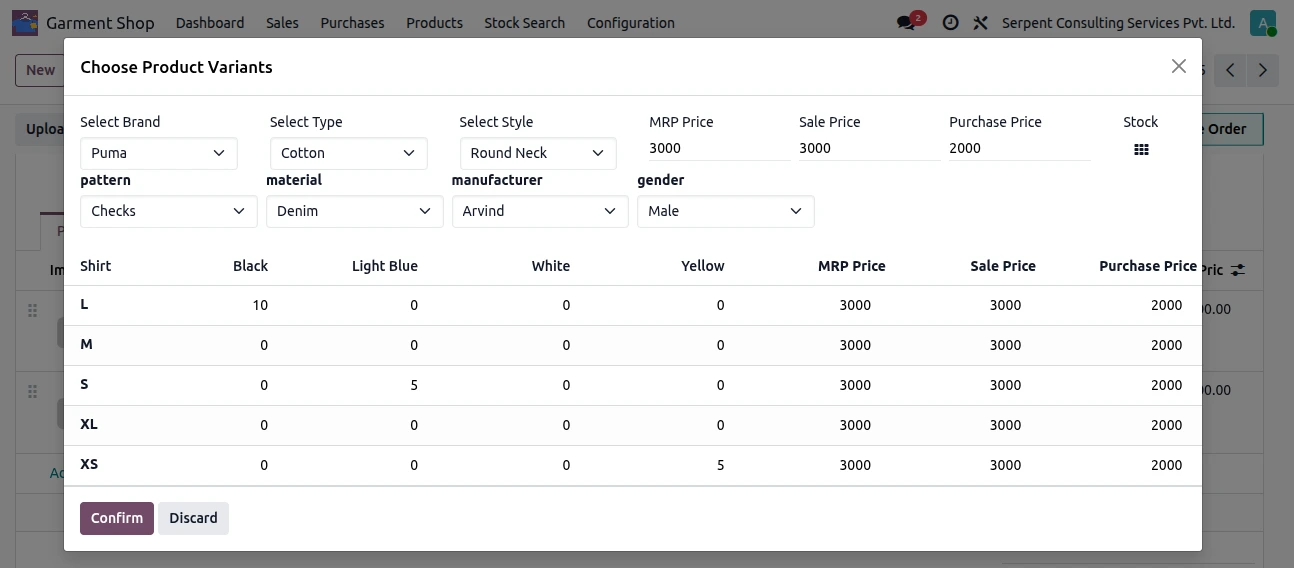Open the debug tools wrench icon
This screenshot has height=568, width=1294.
(981, 23)
